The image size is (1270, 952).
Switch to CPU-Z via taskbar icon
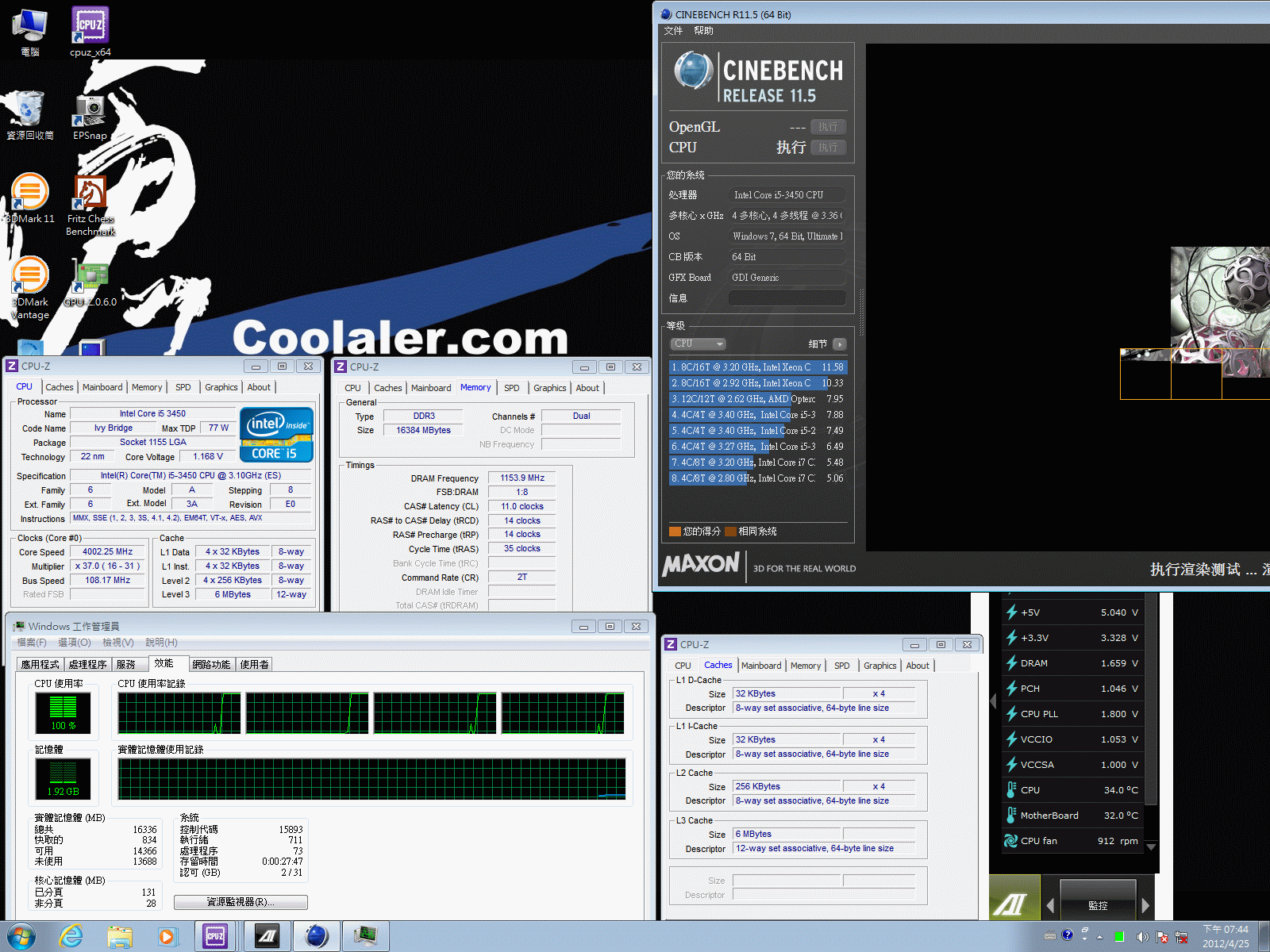(215, 937)
